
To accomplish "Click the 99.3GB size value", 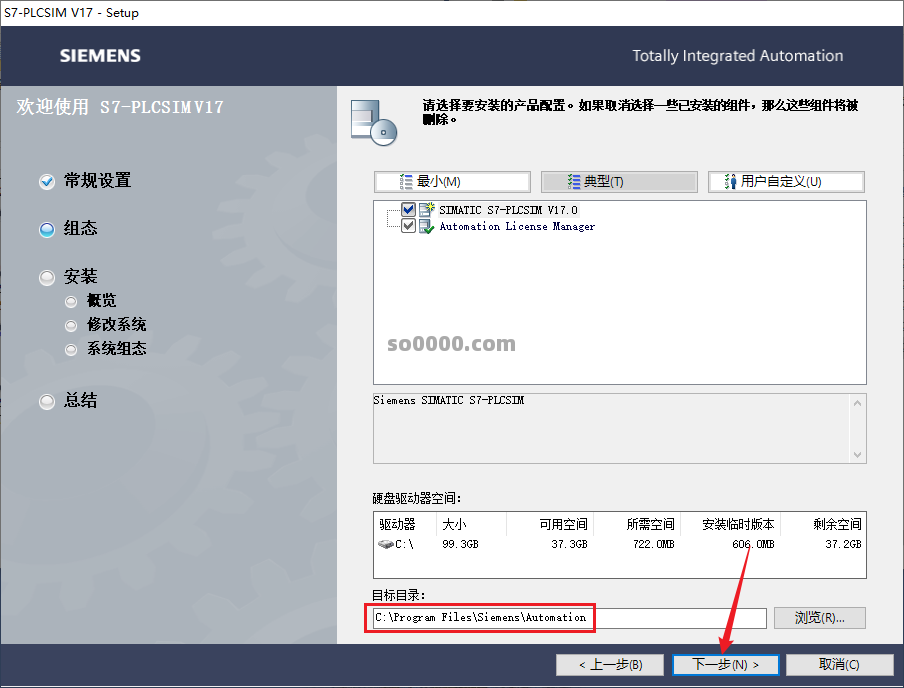I will pos(460,544).
